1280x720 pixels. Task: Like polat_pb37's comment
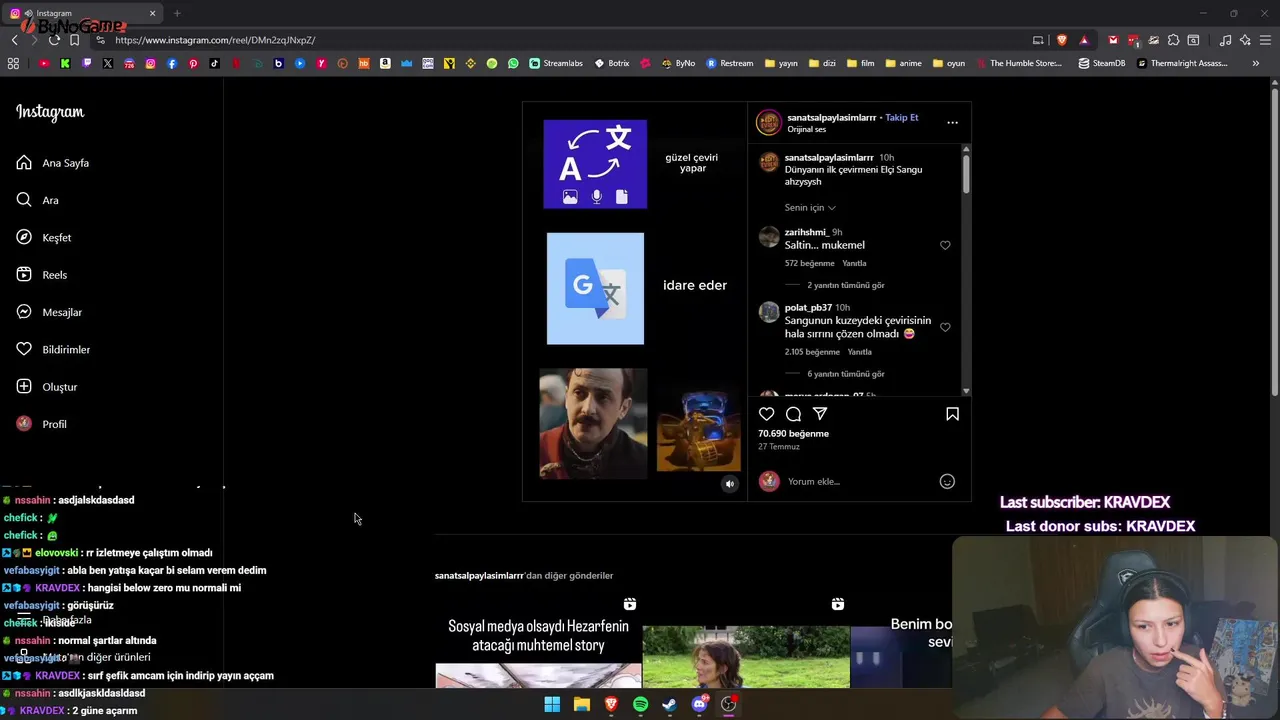tap(945, 327)
